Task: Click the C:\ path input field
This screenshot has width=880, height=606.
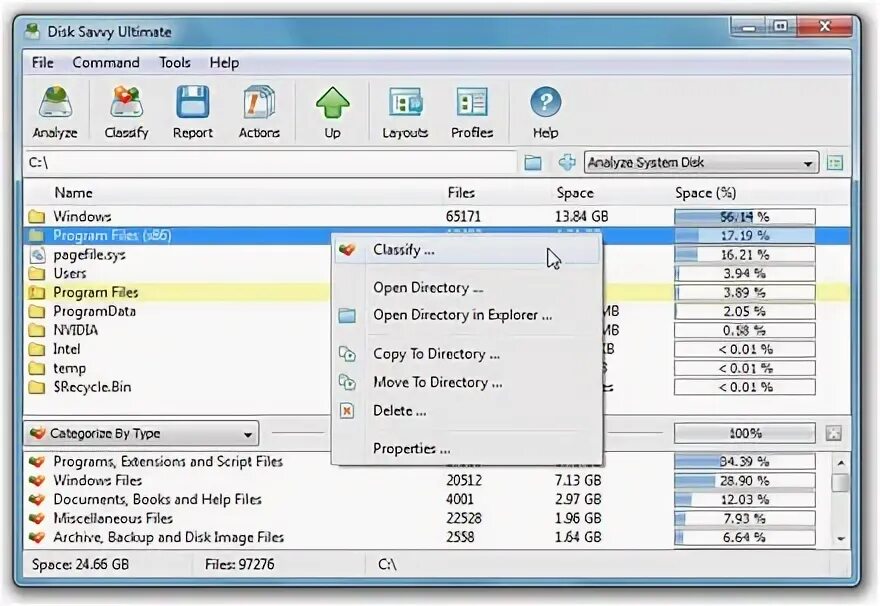Action: 271,163
